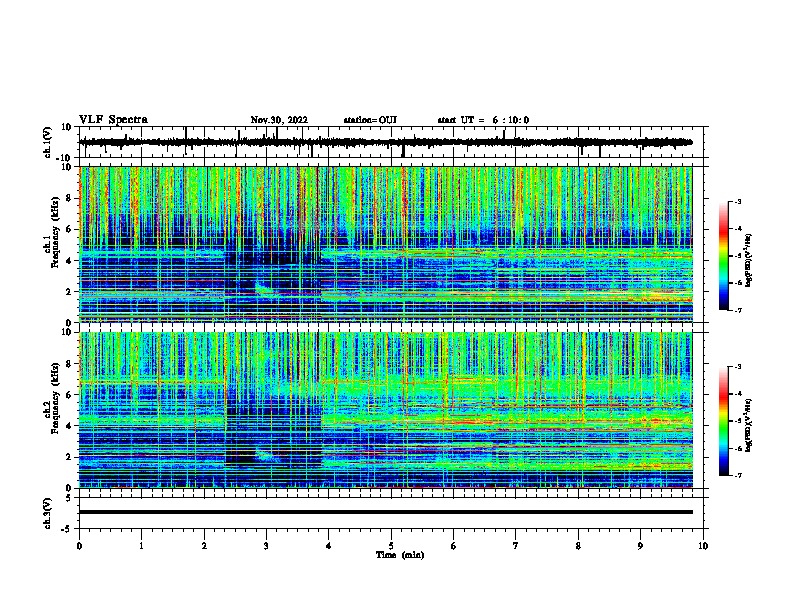Click time axis tick label "1"
Viewport: 792px width, 612px height.
point(141,546)
